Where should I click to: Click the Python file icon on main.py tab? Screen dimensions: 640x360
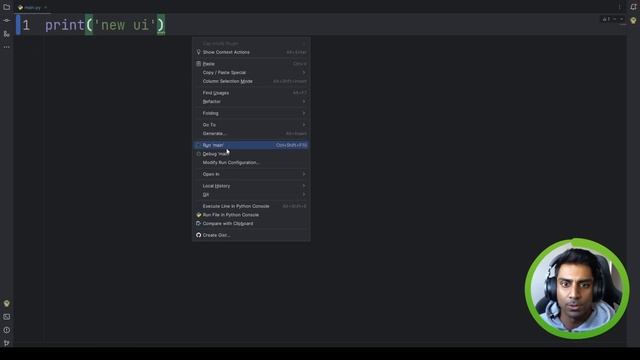coord(20,7)
